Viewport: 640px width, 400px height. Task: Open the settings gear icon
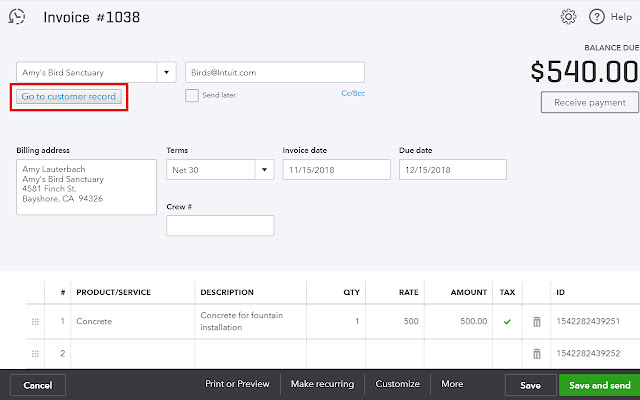pos(569,17)
